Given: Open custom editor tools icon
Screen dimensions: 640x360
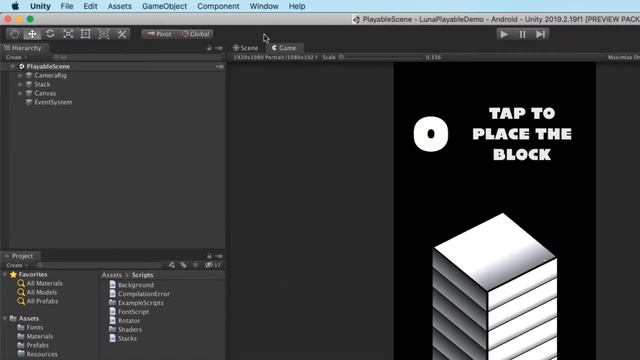Looking at the screenshot, I should click(122, 34).
